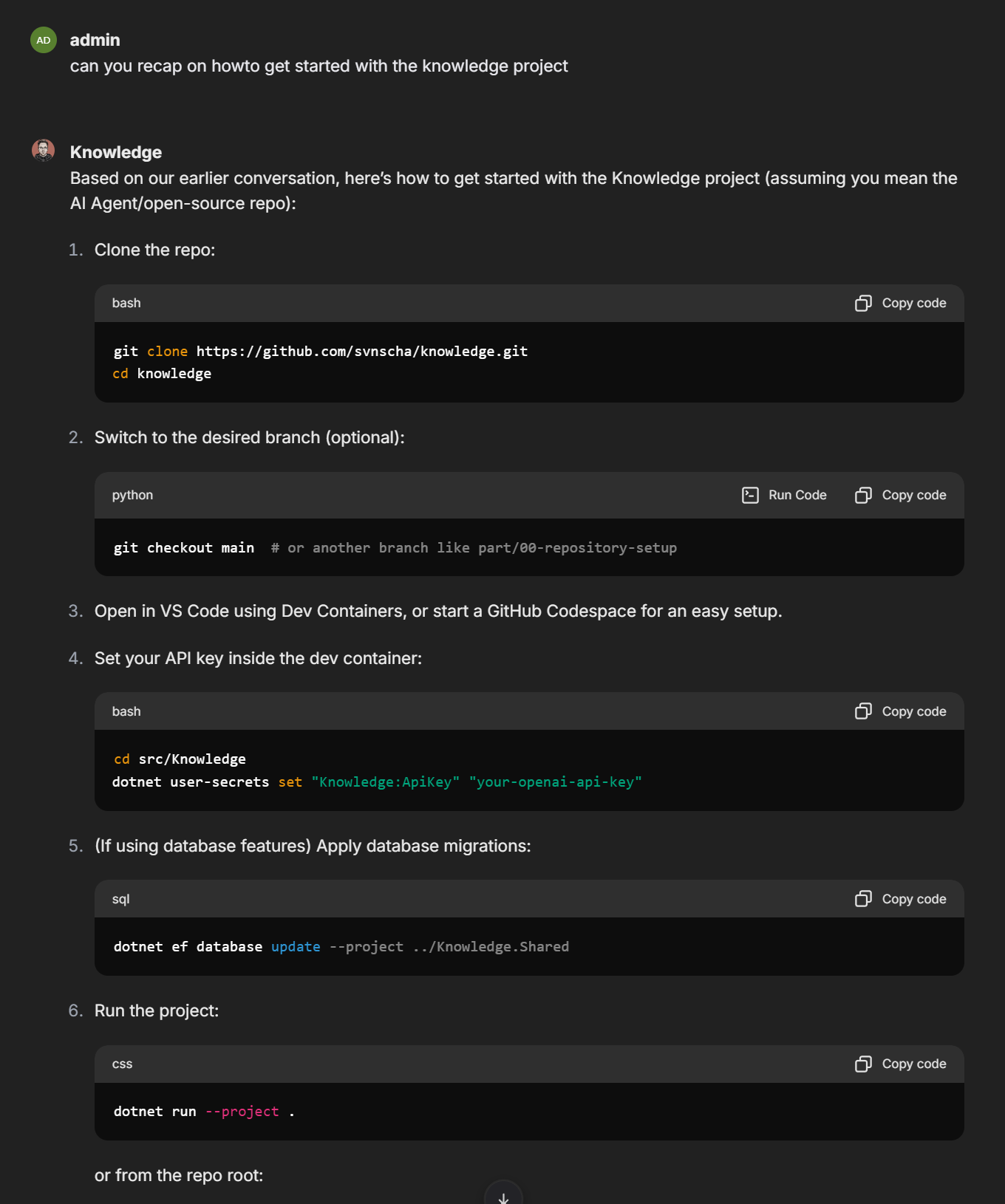Copy the git clone bash code

900,303
